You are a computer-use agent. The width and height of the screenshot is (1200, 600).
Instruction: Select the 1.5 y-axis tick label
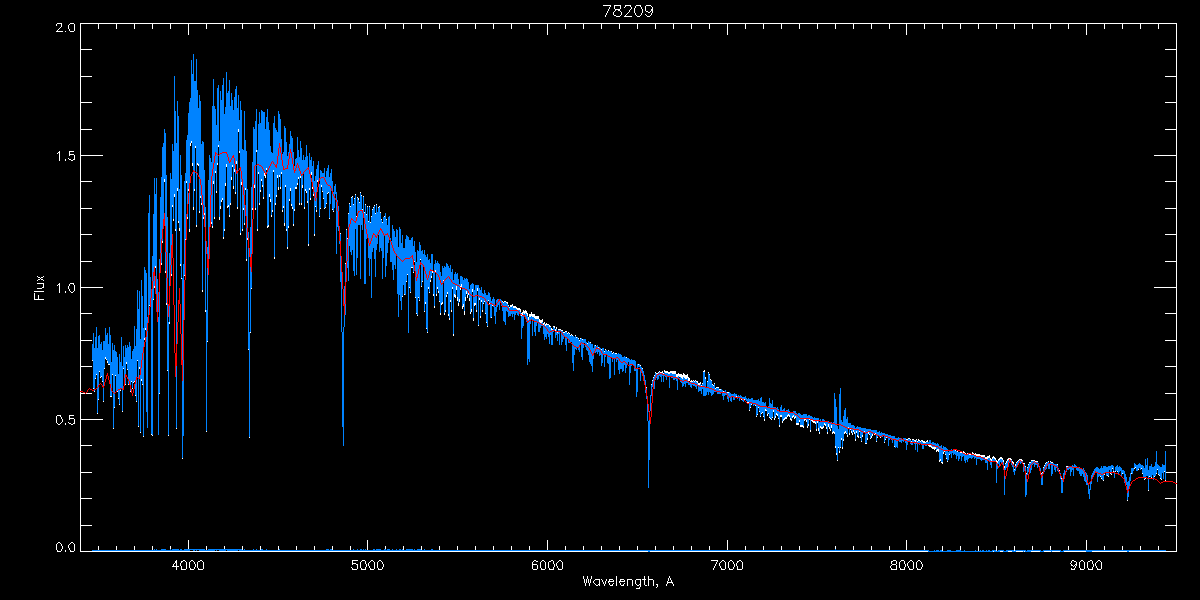pos(65,157)
